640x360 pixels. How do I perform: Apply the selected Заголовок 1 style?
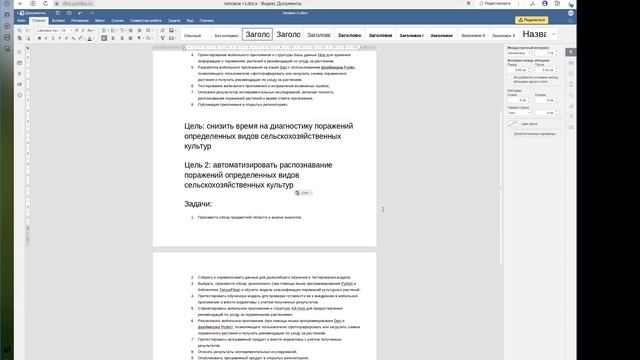coord(257,35)
